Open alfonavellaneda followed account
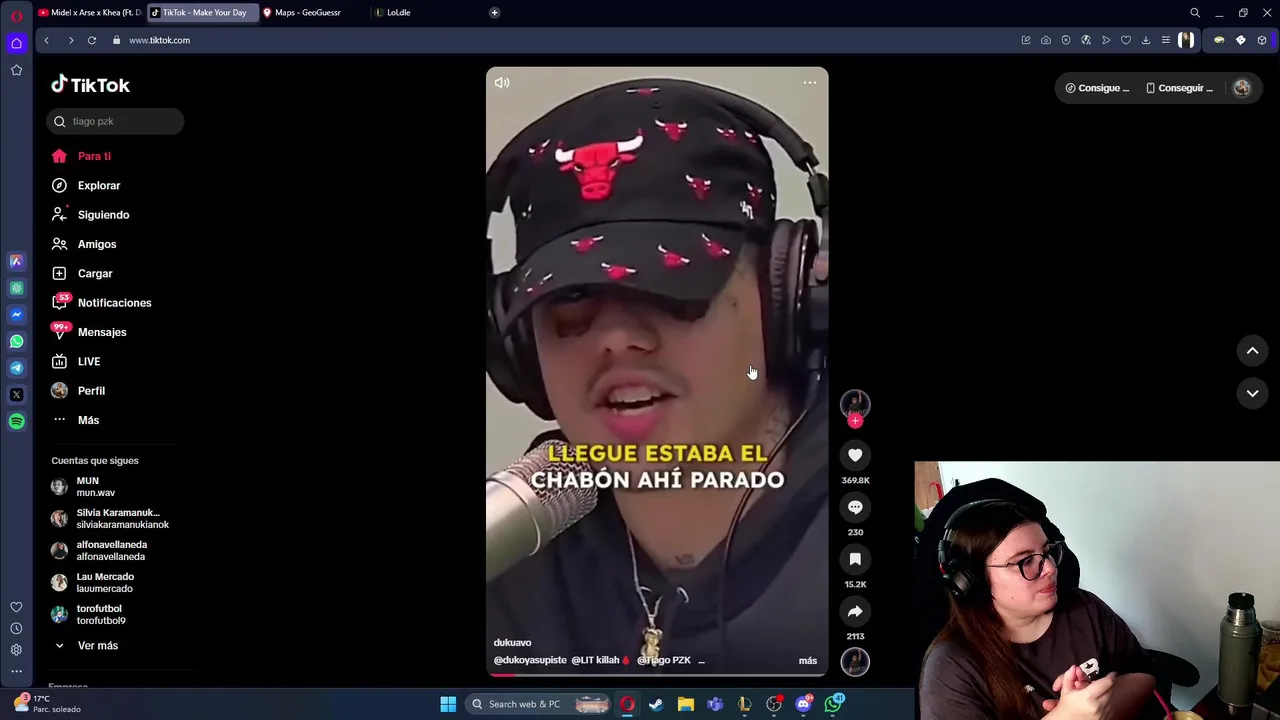1280x720 pixels. [100, 551]
